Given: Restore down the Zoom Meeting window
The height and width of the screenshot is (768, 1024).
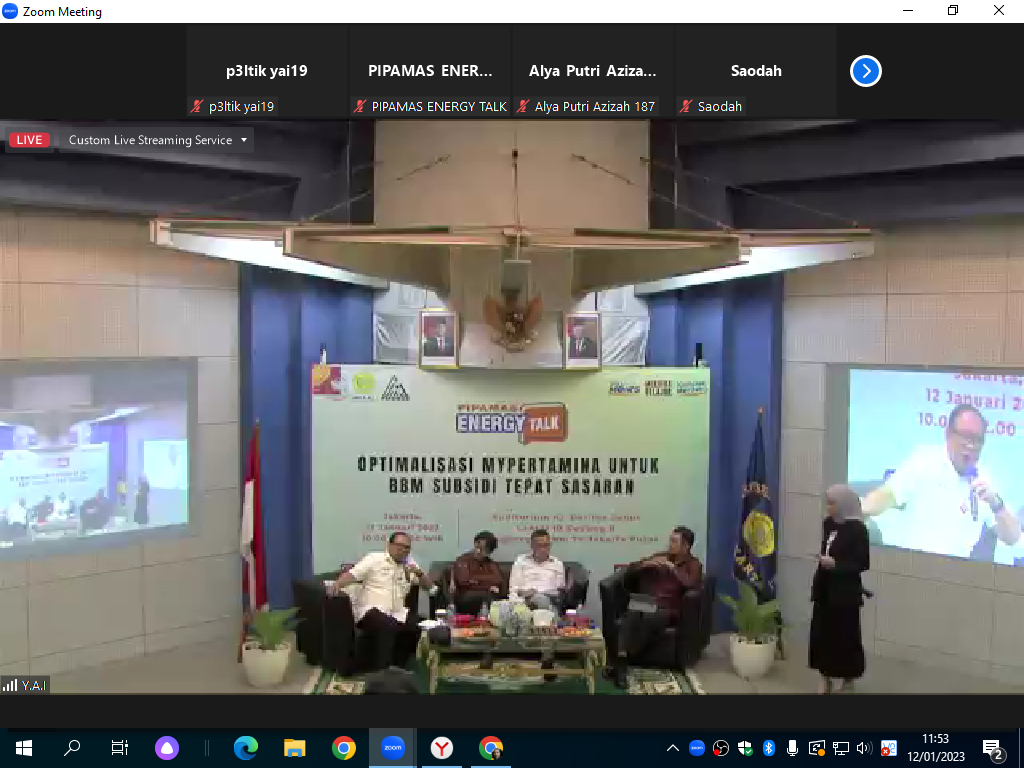Looking at the screenshot, I should (953, 11).
